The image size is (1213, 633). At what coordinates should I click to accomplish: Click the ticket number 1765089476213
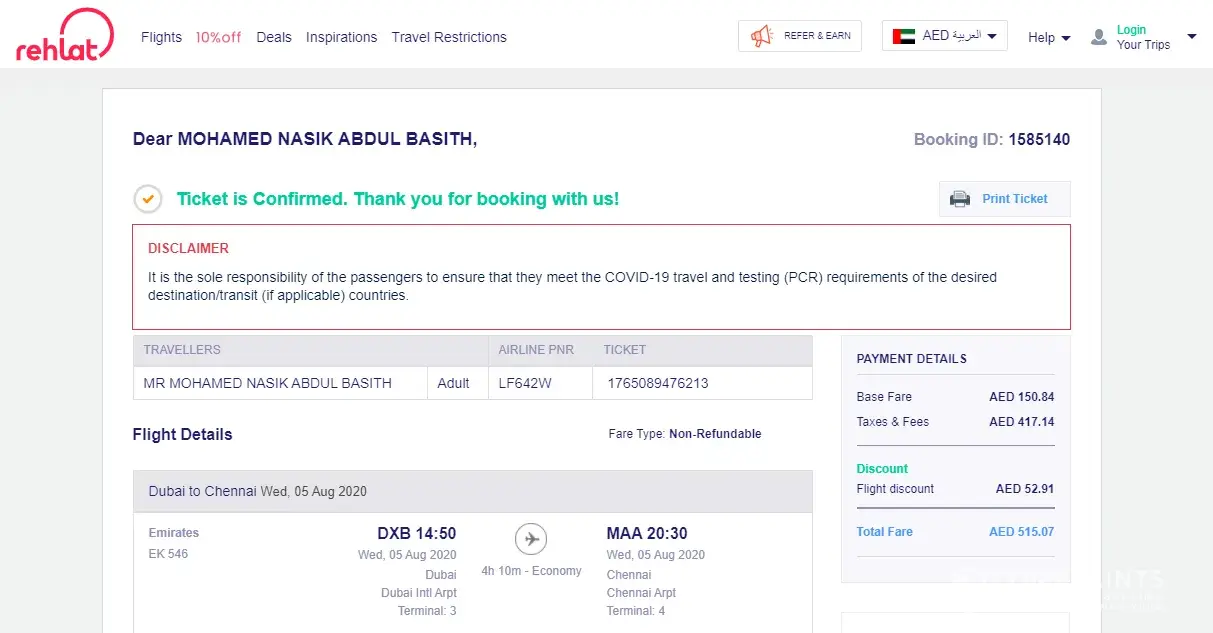(x=658, y=383)
